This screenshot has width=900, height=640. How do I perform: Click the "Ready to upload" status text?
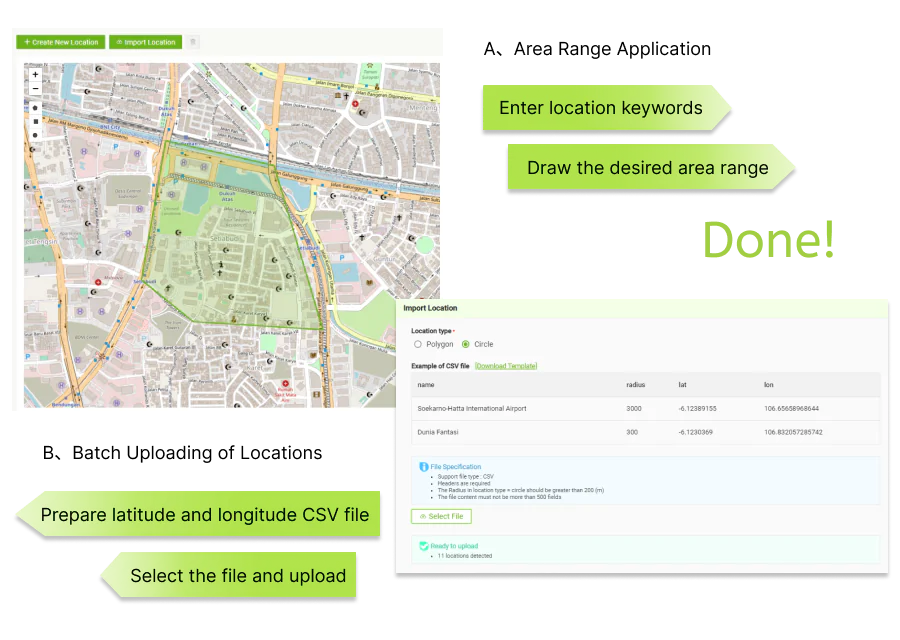[454, 546]
